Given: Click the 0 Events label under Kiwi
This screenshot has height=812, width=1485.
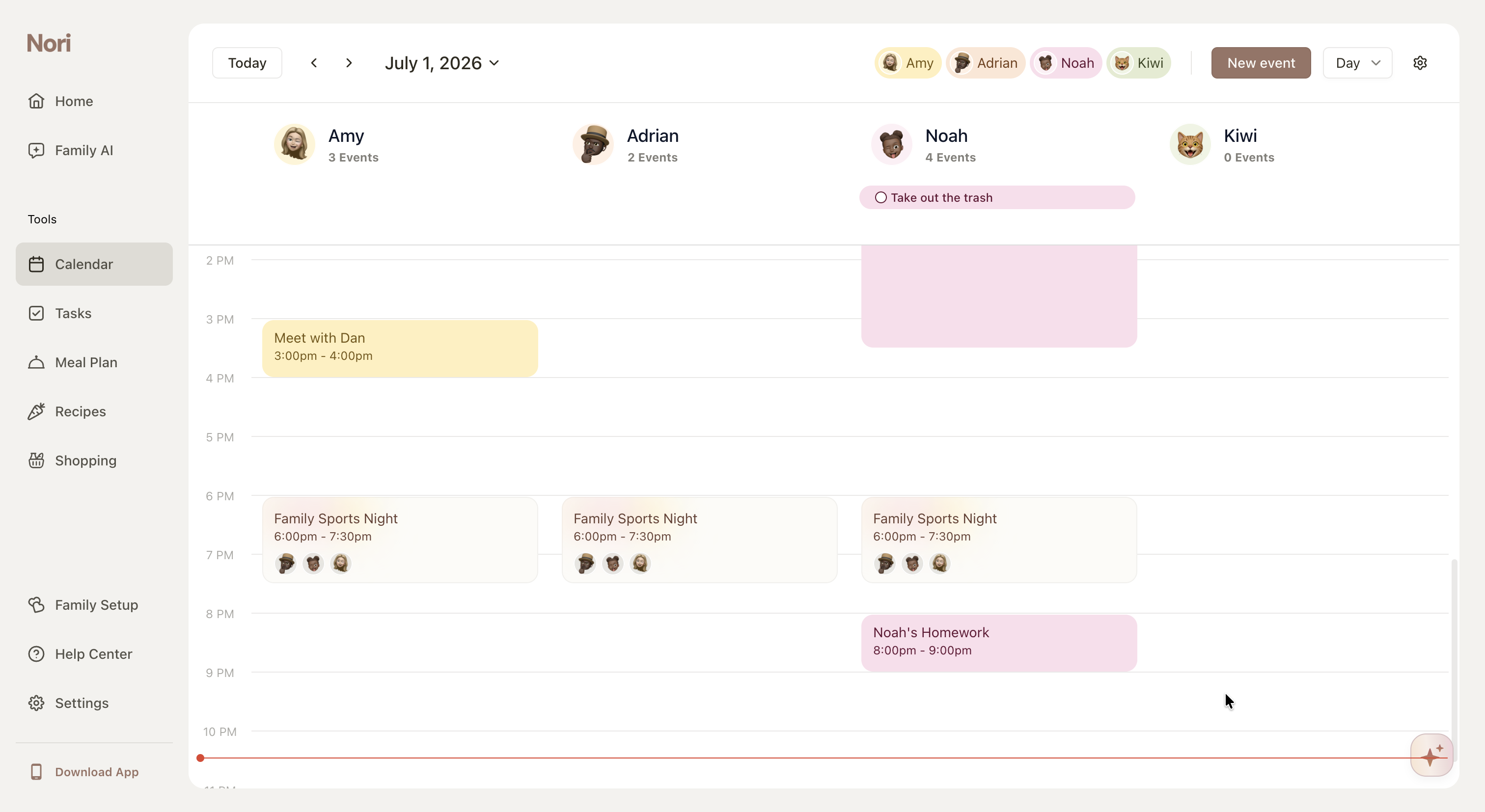Looking at the screenshot, I should (x=1249, y=158).
